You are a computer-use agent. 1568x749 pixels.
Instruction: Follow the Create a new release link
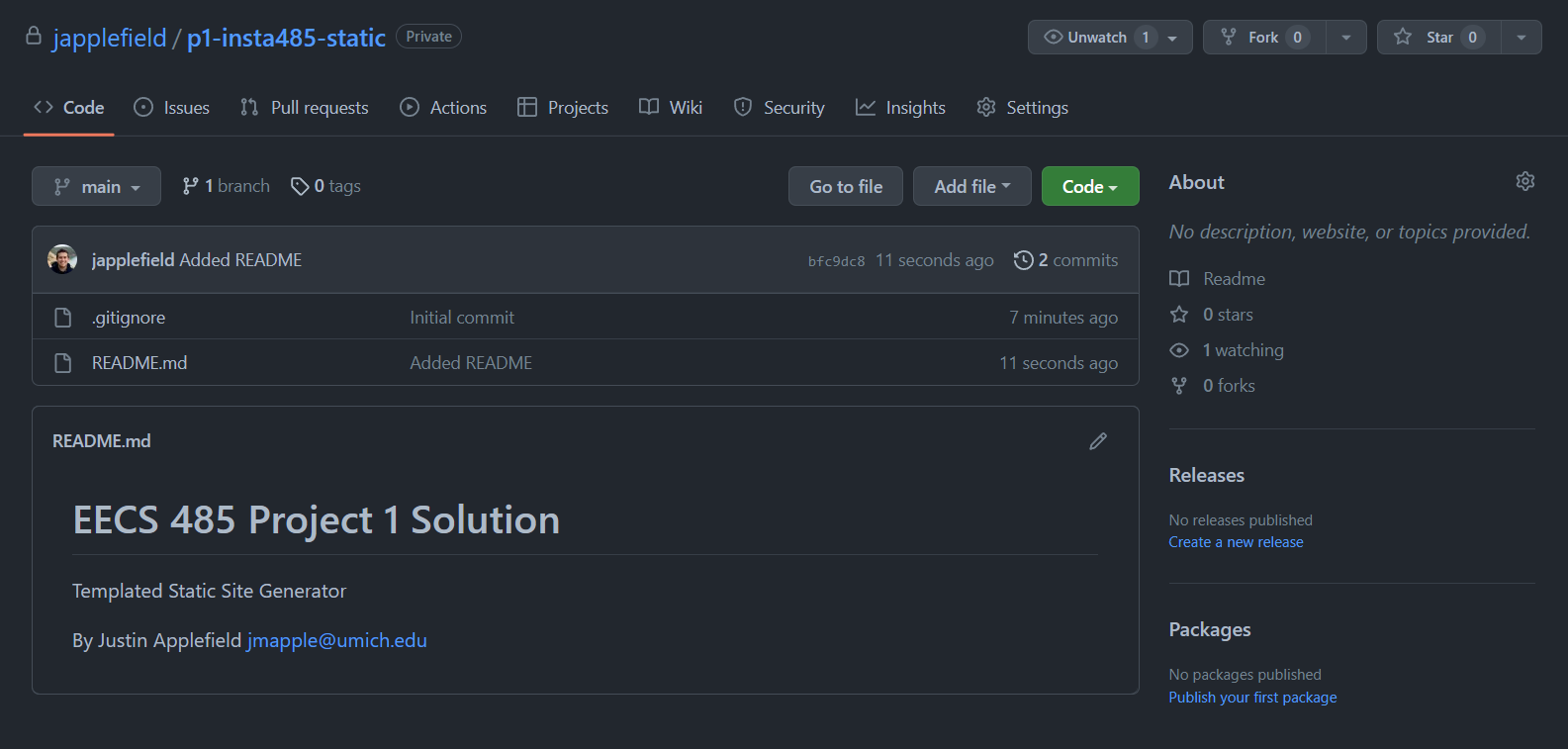pos(1236,542)
